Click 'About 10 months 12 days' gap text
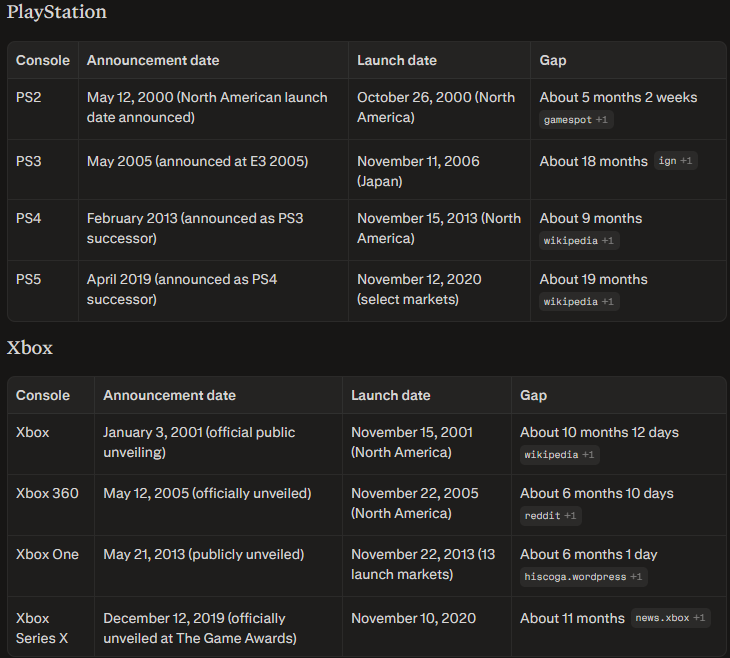Viewport: 730px width, 658px height. [x=599, y=433]
